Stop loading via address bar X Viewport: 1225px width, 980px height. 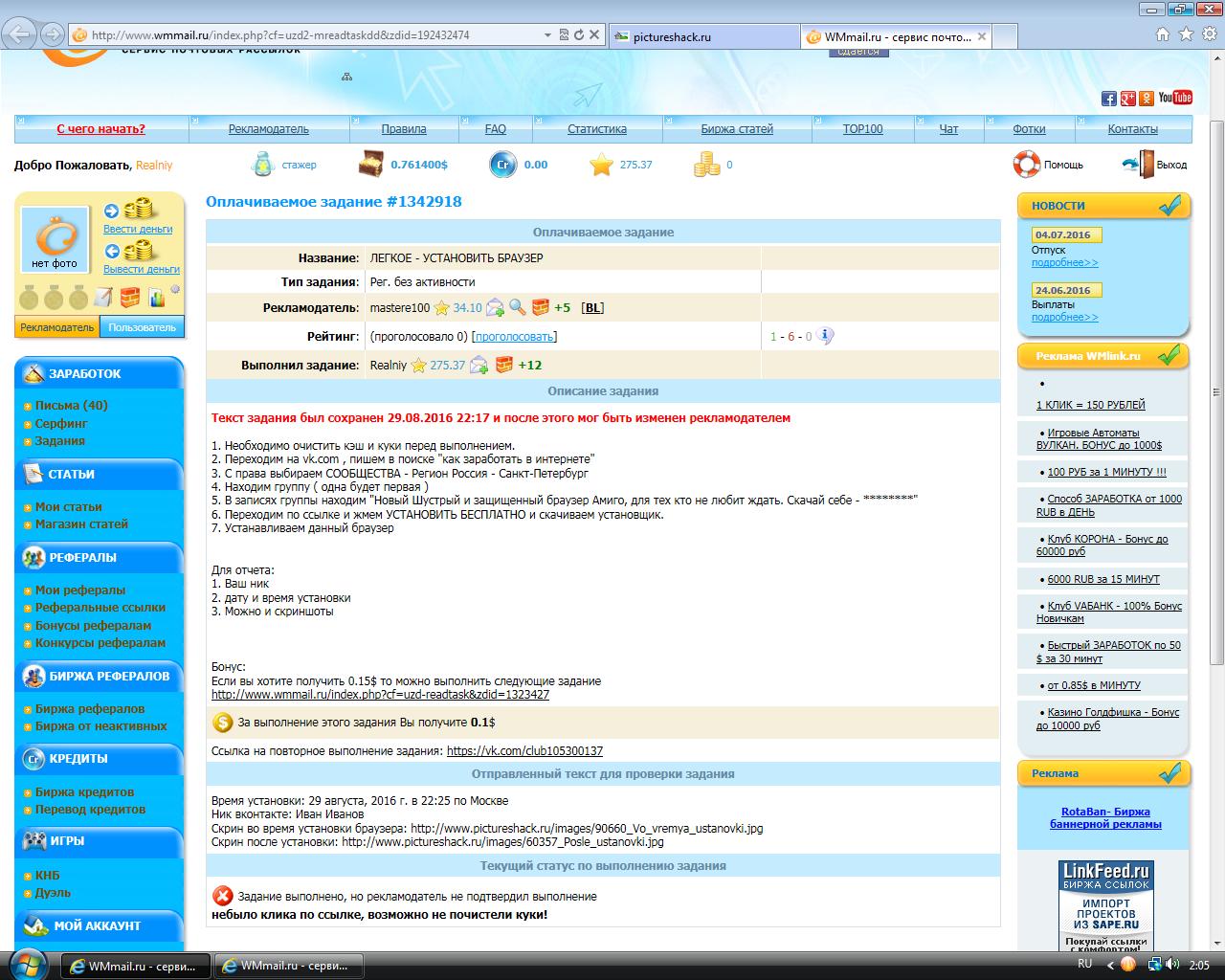[x=594, y=34]
